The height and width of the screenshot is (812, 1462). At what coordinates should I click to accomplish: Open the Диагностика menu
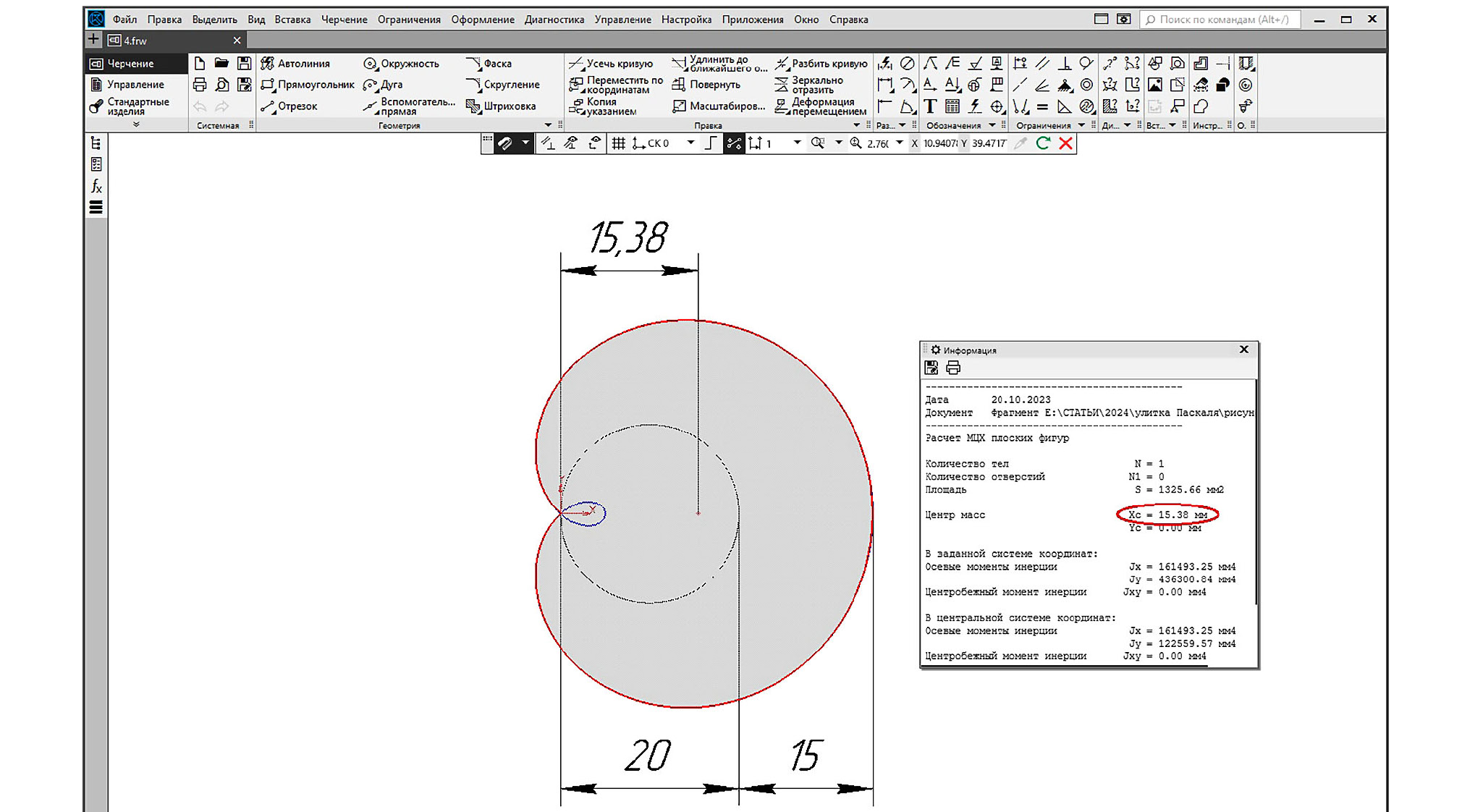point(554,20)
